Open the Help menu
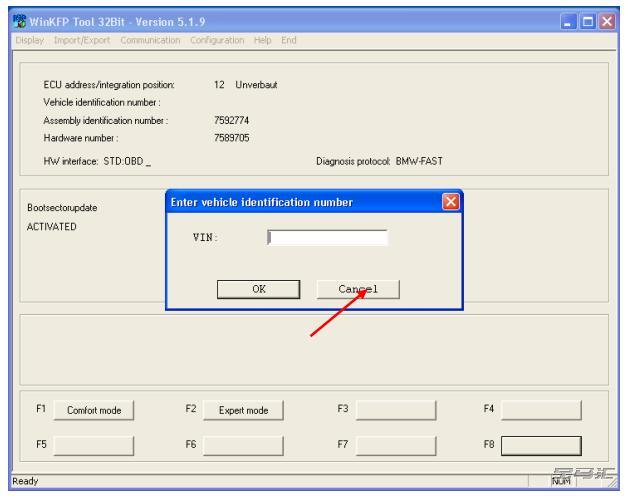The width and height of the screenshot is (630, 496). 263,40
